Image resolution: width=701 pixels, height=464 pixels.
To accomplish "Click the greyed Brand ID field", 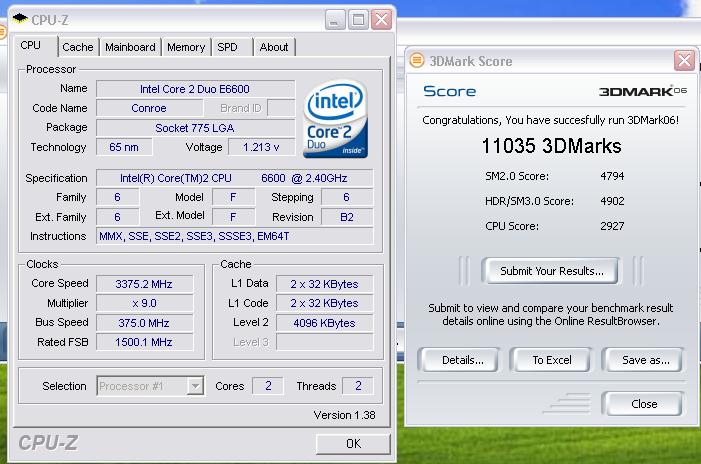I will pos(281,108).
